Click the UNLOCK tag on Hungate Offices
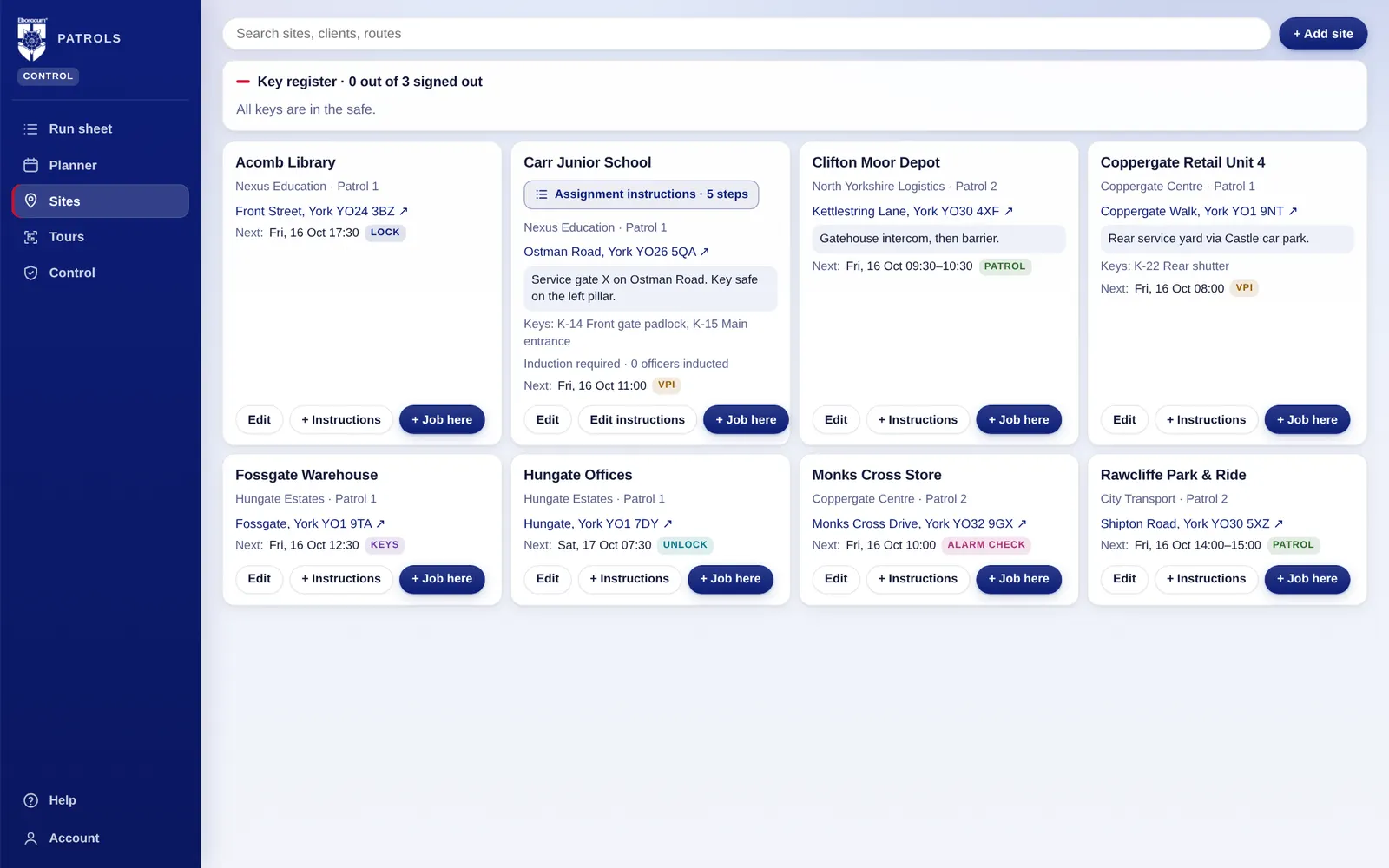The image size is (1389, 868). point(685,545)
